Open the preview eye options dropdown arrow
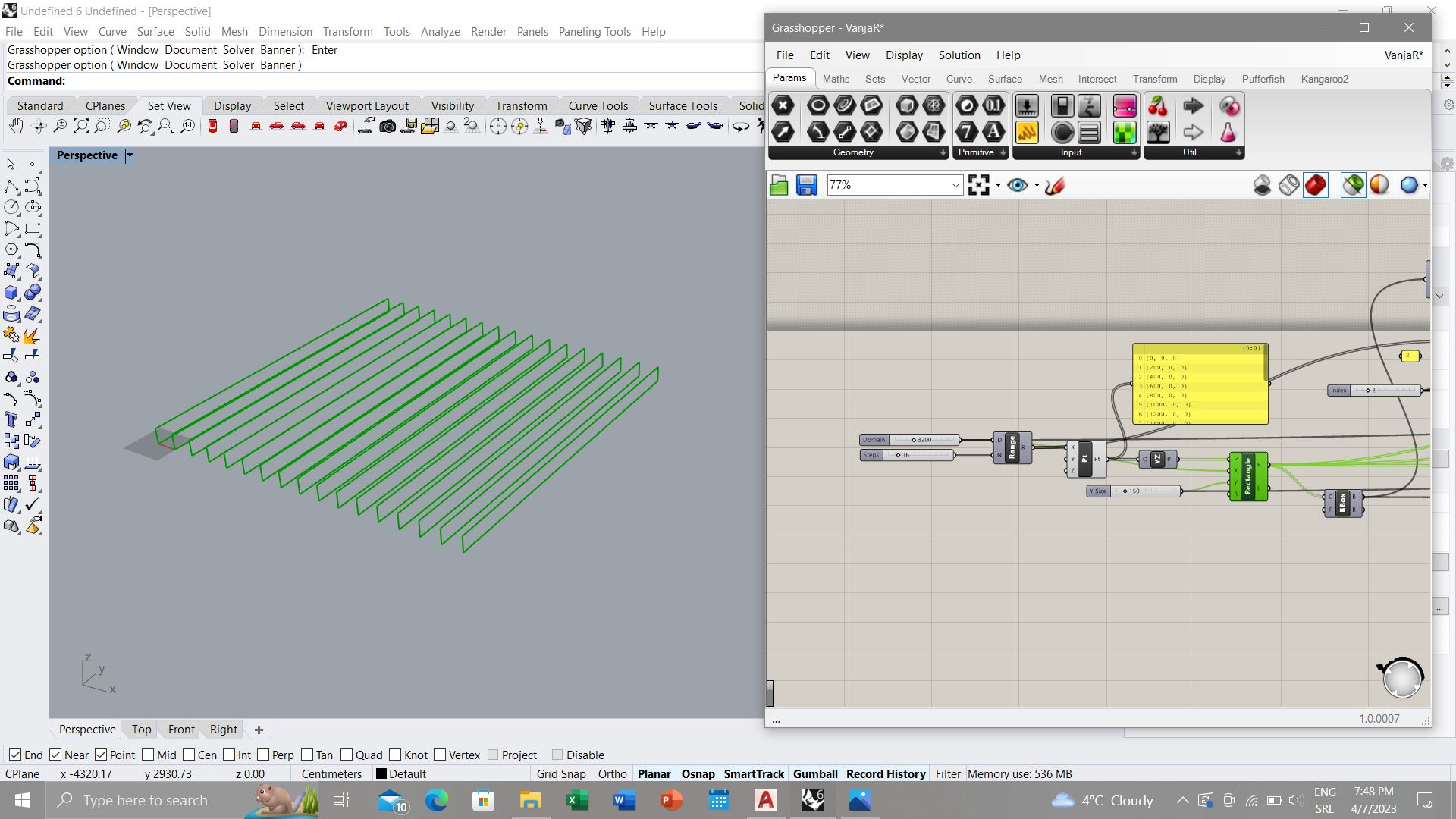The image size is (1456, 819). pos(1037,186)
